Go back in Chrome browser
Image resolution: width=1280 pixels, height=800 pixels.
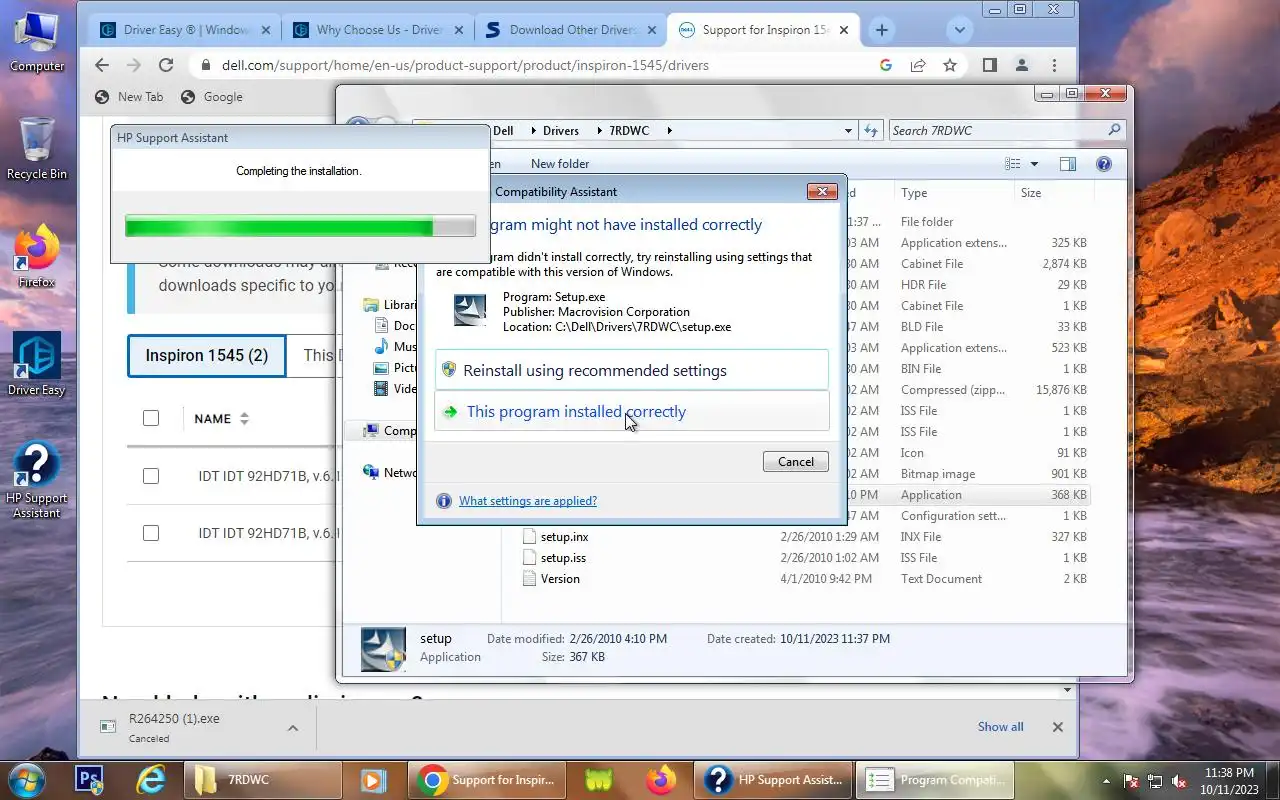(x=102, y=65)
